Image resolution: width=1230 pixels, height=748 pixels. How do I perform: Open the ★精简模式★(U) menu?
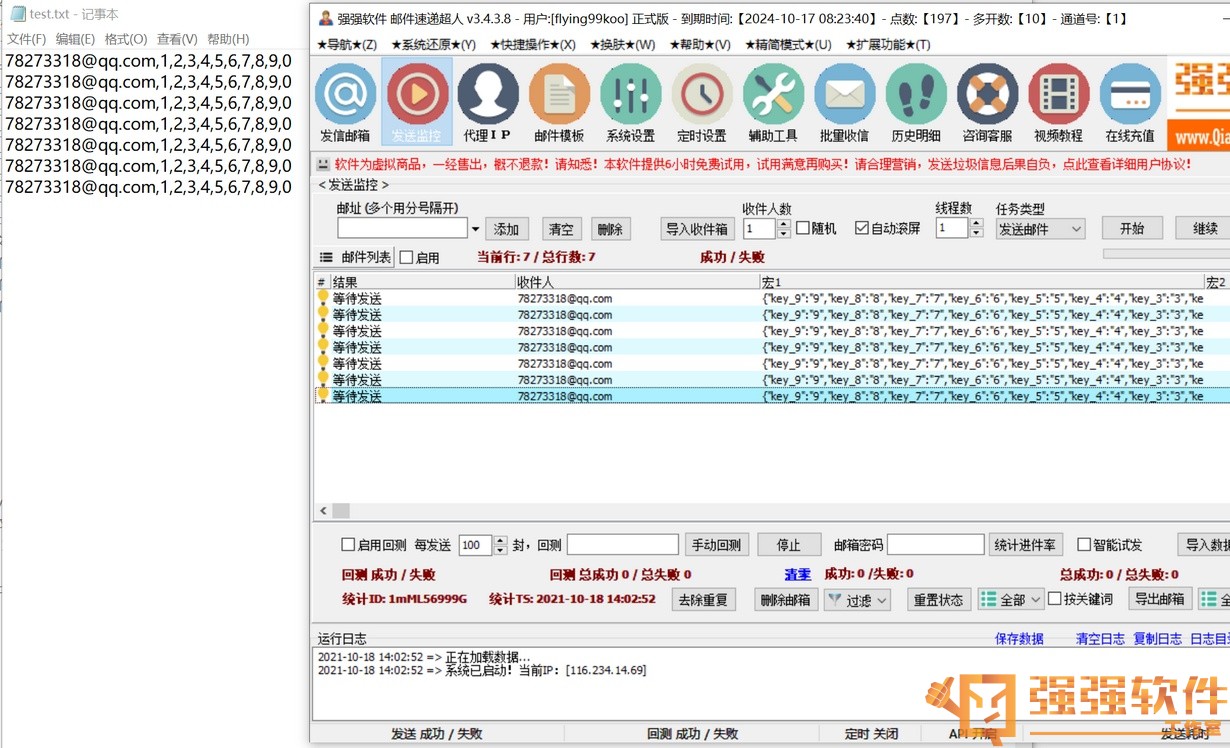point(788,45)
